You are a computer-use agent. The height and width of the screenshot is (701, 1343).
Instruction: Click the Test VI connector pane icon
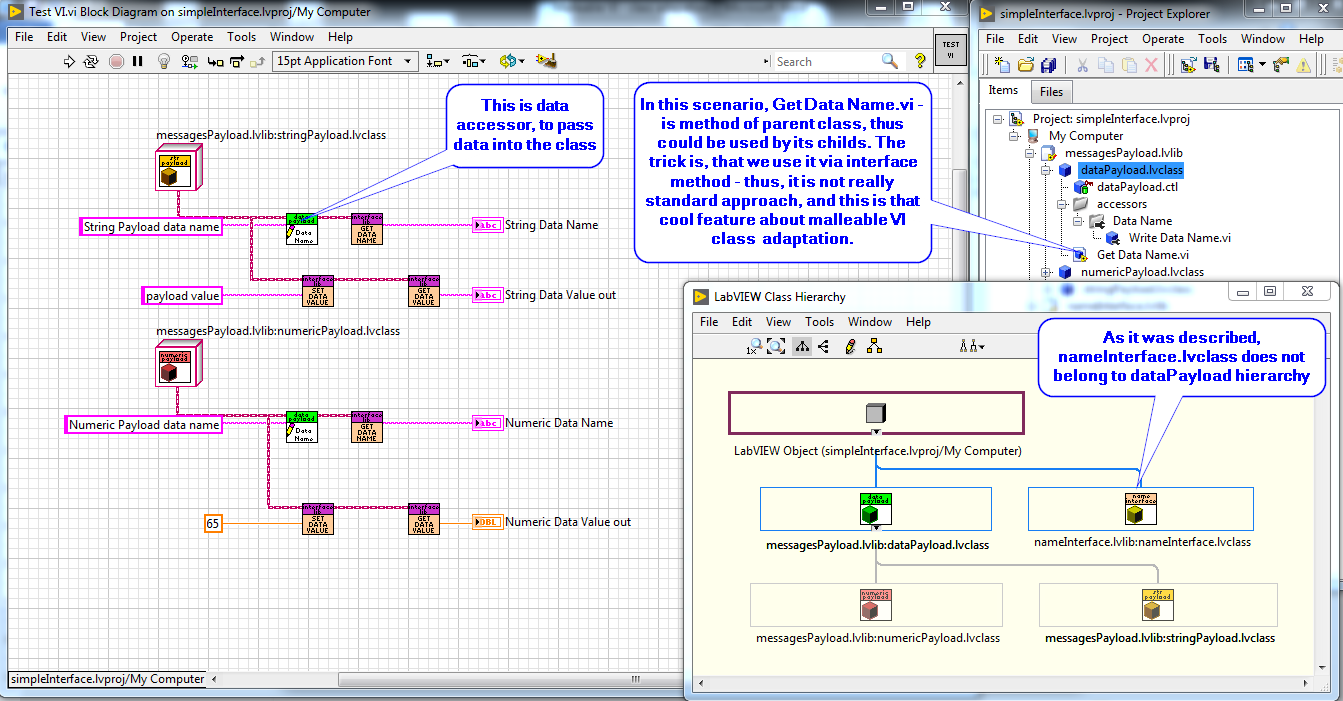pos(950,50)
